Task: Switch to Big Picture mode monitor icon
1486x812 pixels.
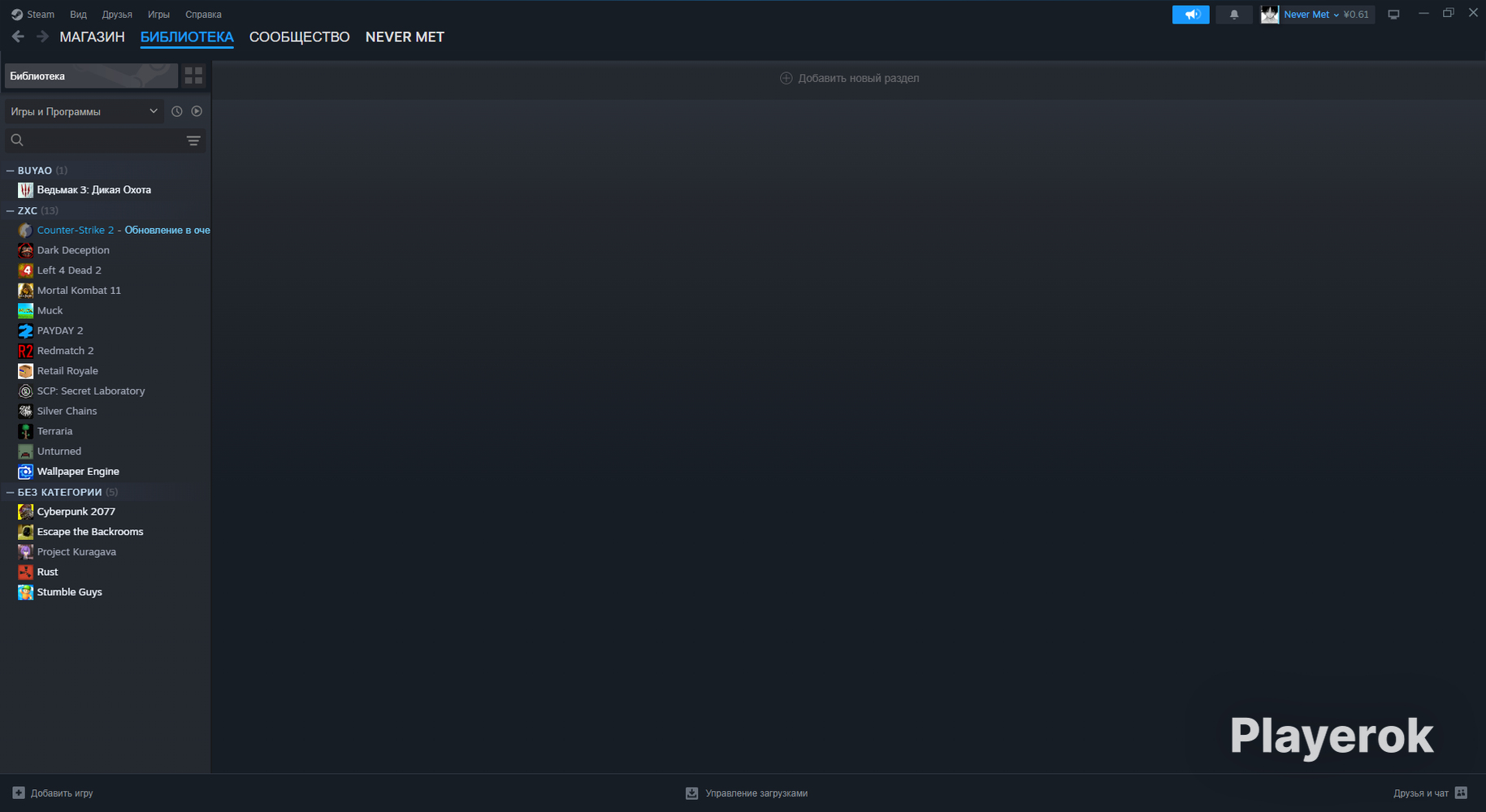Action: click(x=1393, y=15)
